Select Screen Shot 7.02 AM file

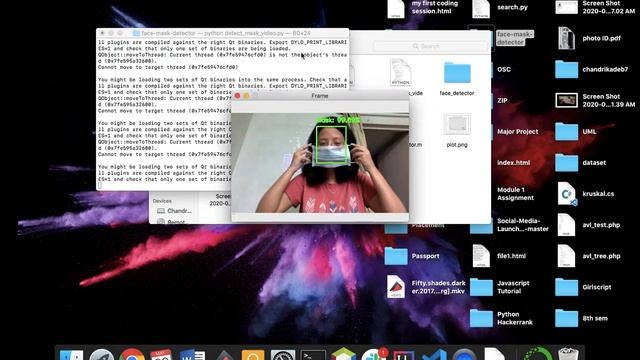click(567, 7)
